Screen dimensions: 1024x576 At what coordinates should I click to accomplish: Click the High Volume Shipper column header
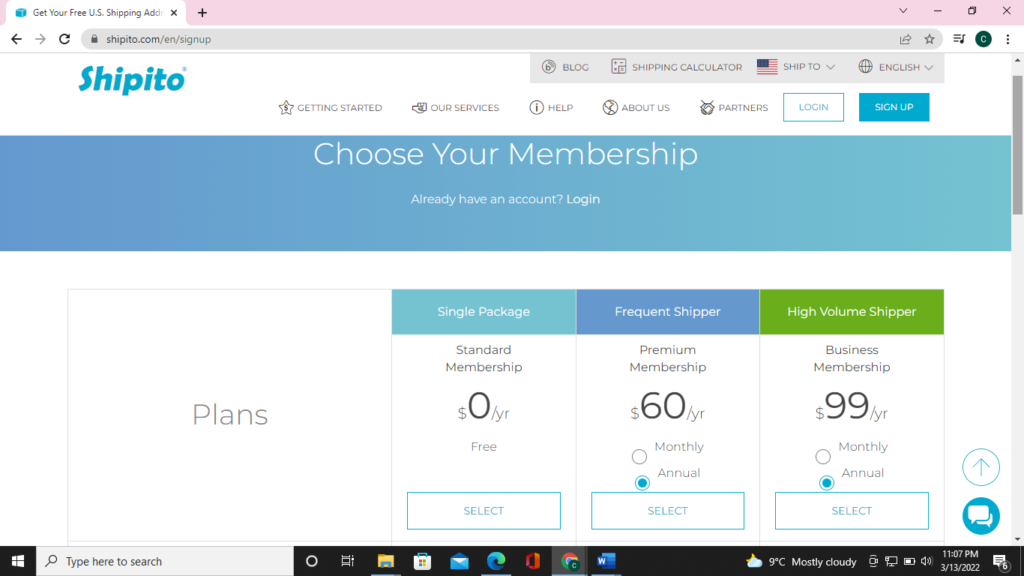(852, 312)
